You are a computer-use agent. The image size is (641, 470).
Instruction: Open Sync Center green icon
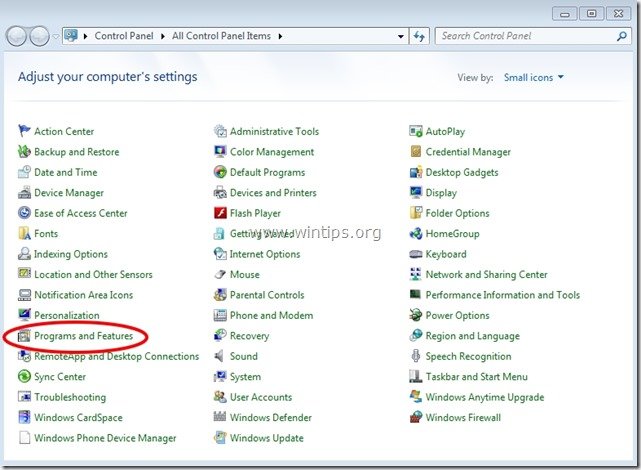point(24,376)
